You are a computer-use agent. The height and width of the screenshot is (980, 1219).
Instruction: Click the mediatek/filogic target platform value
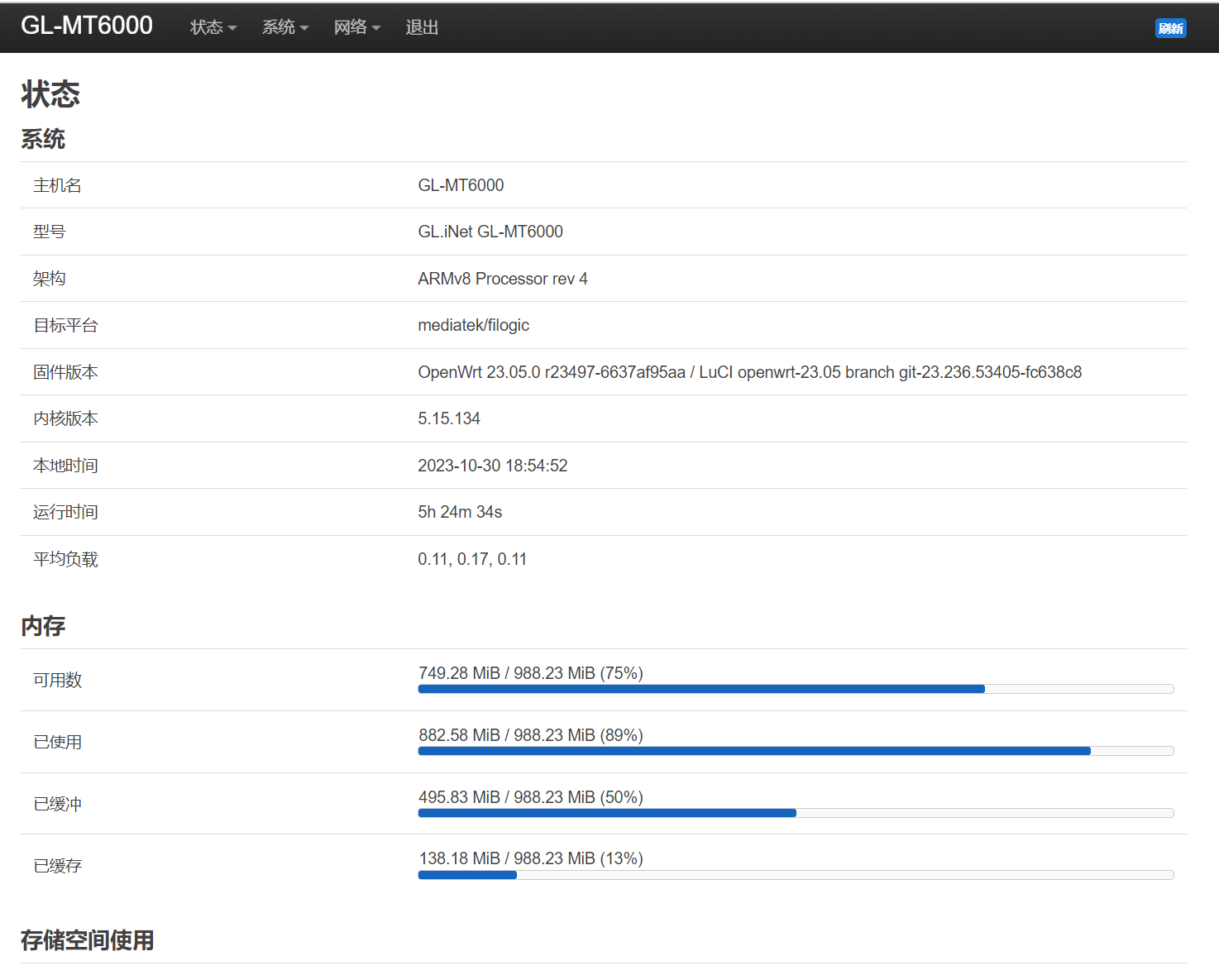473,325
